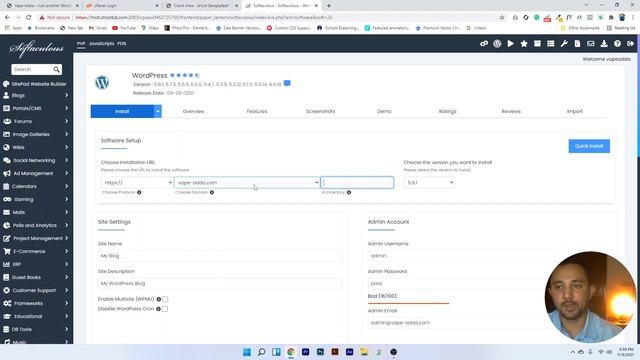Open a new browser tab with plus button
The height and width of the screenshot is (360, 640).
(329, 6)
